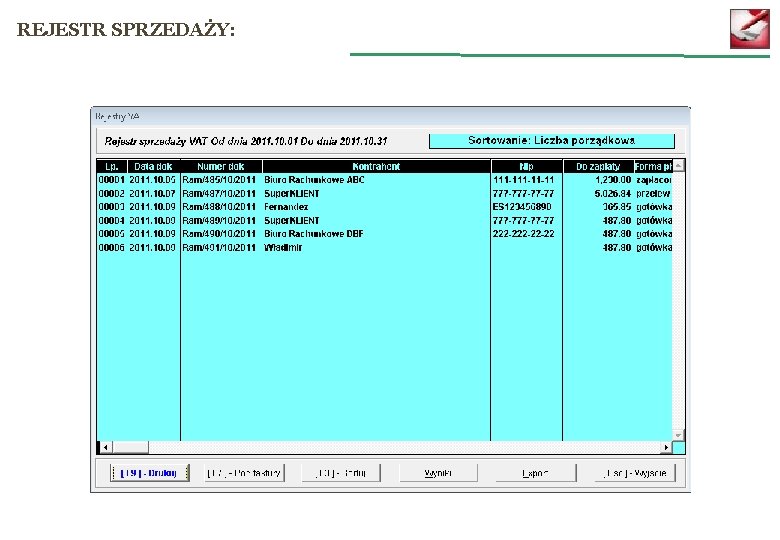Click amount 365.85
The height and width of the screenshot is (540, 780).
[617, 207]
